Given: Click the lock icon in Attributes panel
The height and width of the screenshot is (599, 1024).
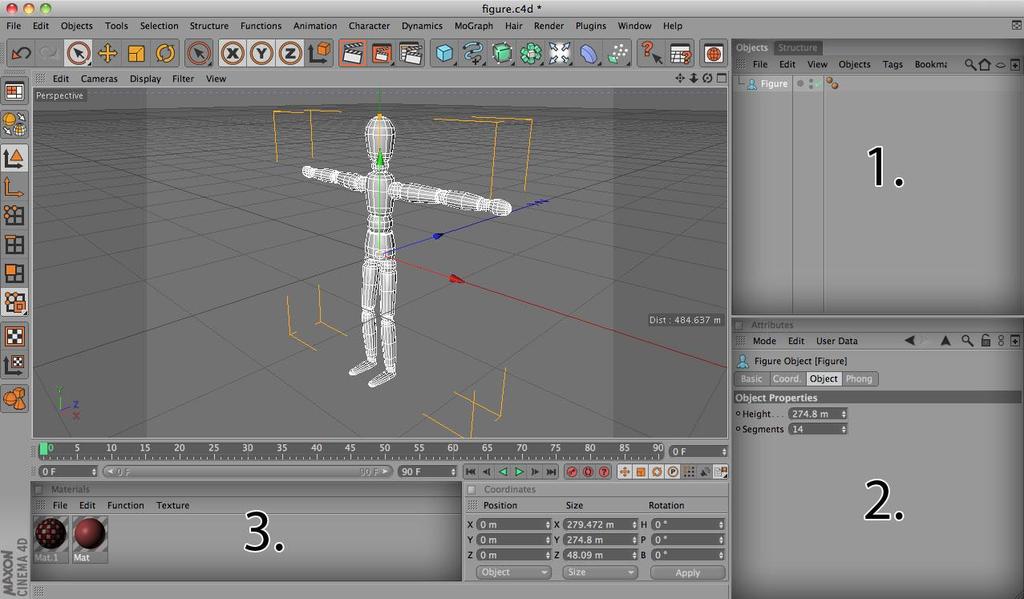Looking at the screenshot, I should [985, 340].
